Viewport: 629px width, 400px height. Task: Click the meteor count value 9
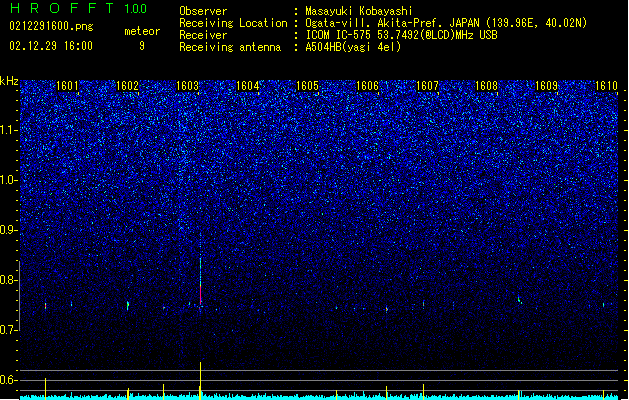pyautogui.click(x=142, y=46)
